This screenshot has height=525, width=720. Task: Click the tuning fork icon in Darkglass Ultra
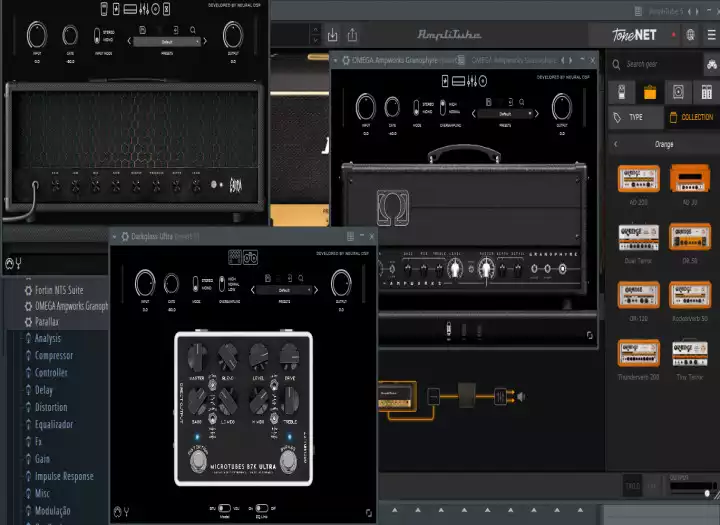coord(126,511)
